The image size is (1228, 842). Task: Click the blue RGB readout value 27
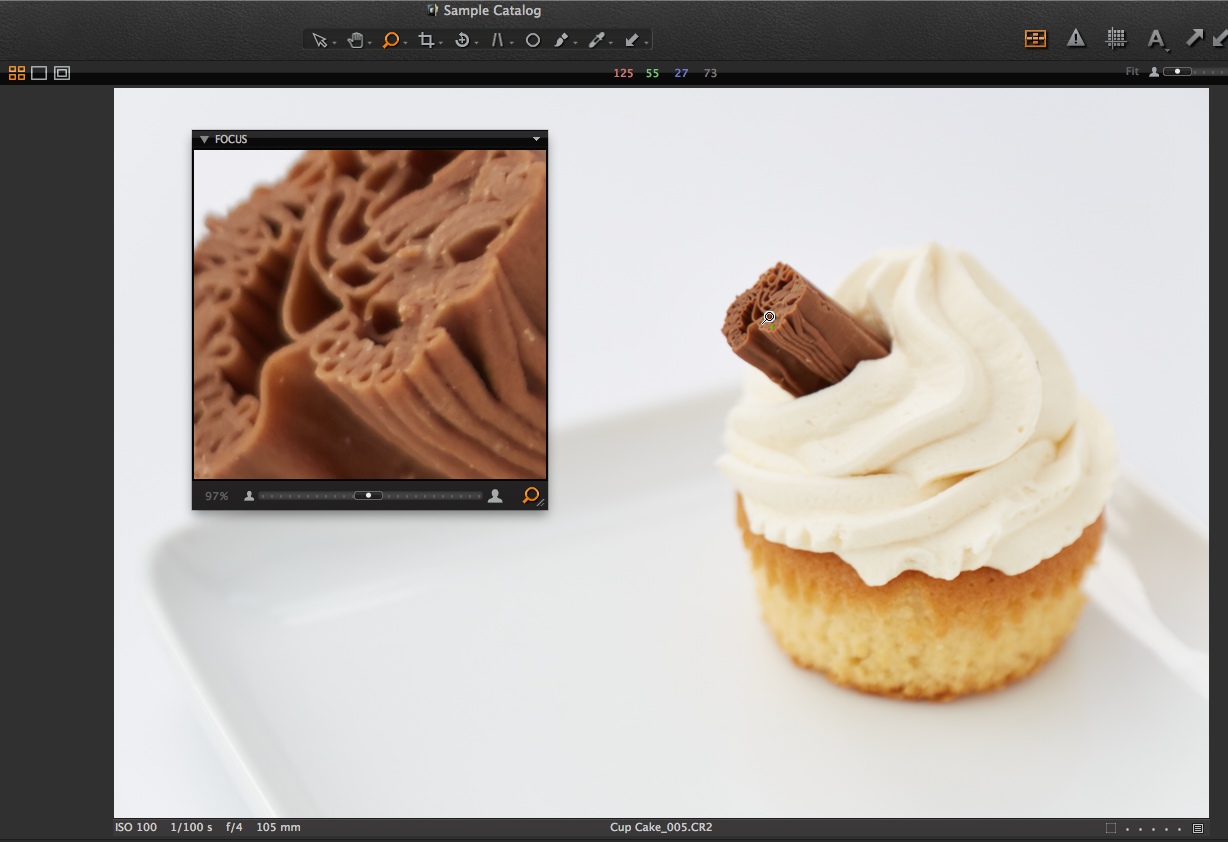[681, 73]
